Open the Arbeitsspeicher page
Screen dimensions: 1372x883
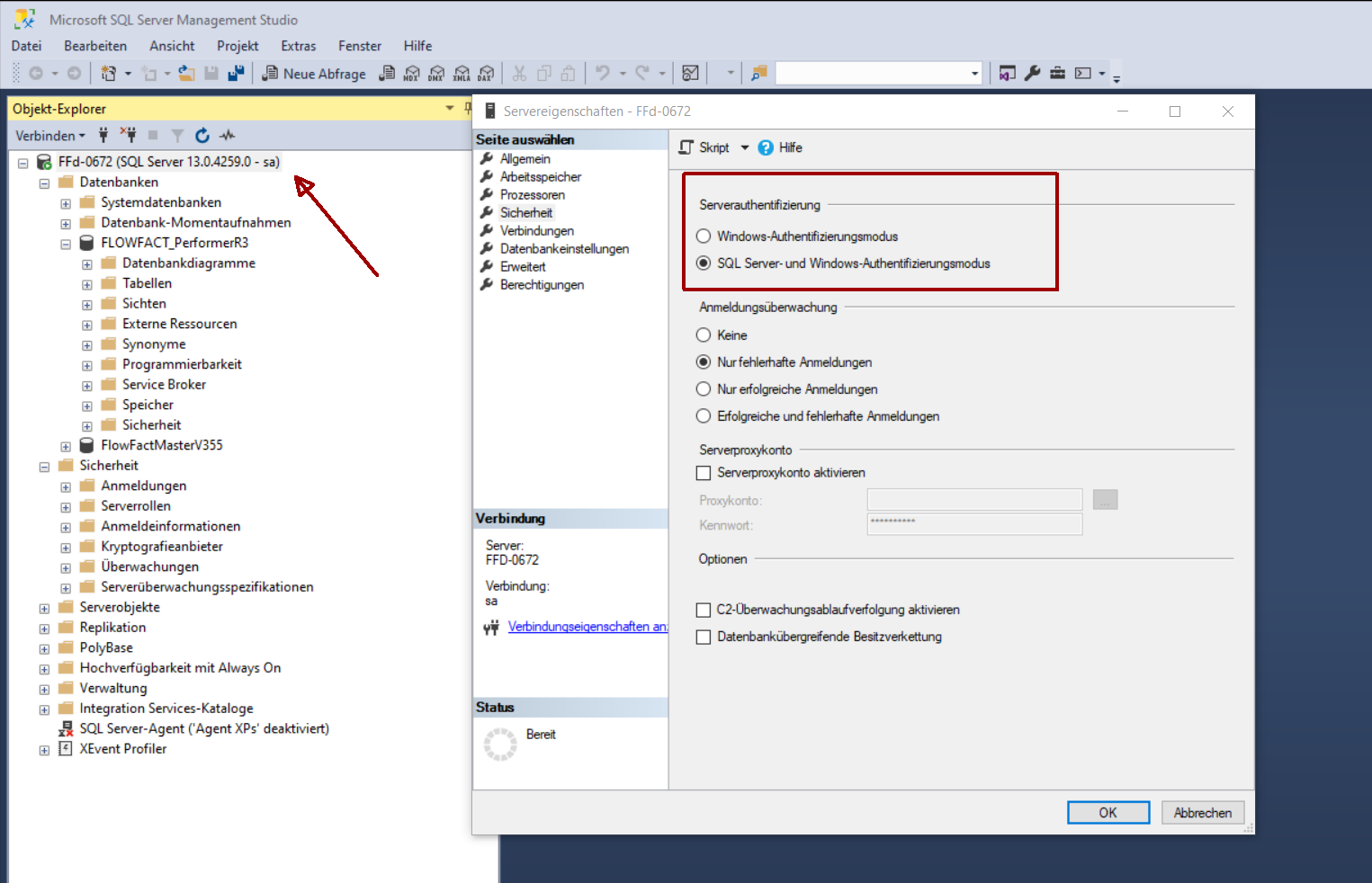pyautogui.click(x=541, y=177)
